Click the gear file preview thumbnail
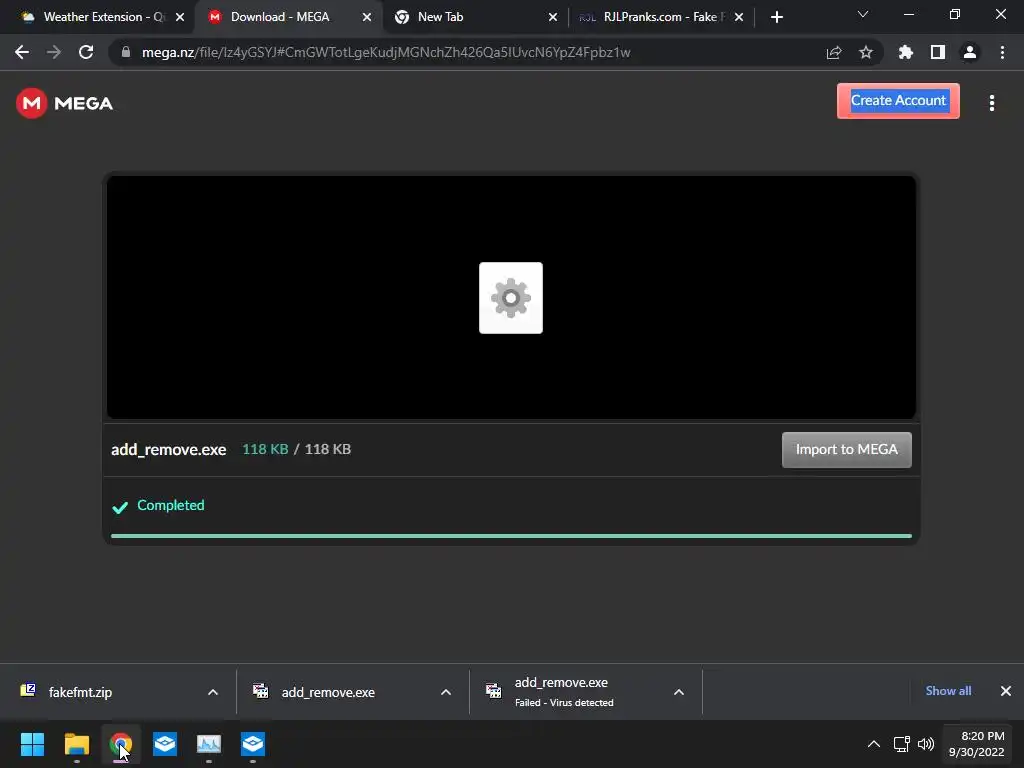This screenshot has height=768, width=1024. click(x=511, y=298)
